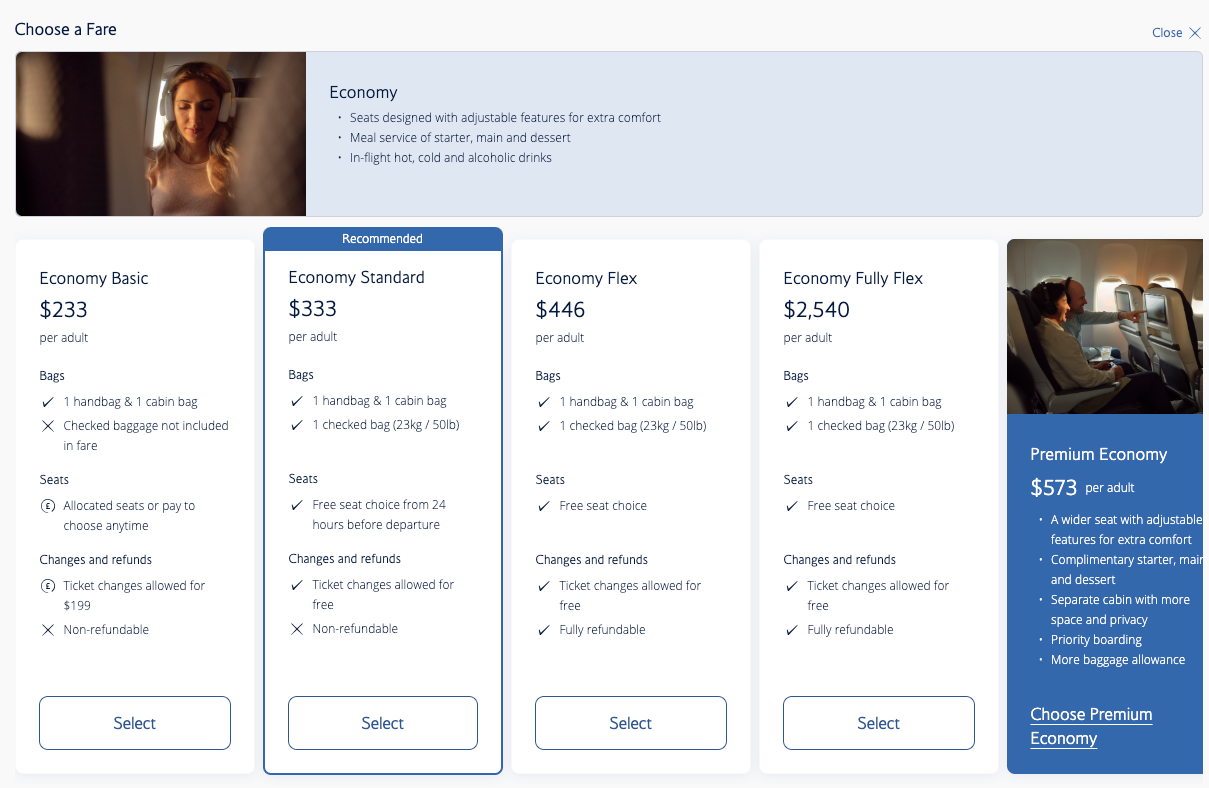The image size is (1209, 788).
Task: Select the Economy Standard fare
Action: coord(383,723)
